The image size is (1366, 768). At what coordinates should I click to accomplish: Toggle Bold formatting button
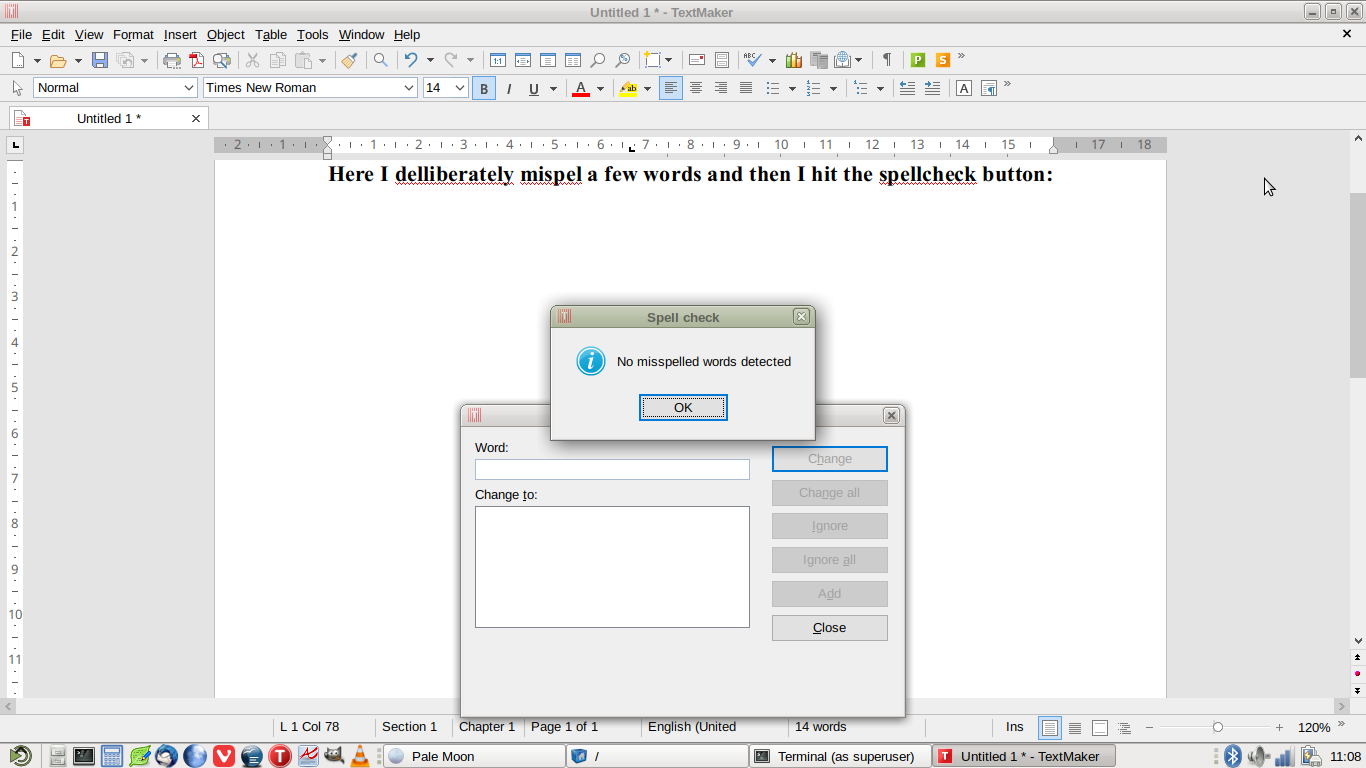coord(484,88)
